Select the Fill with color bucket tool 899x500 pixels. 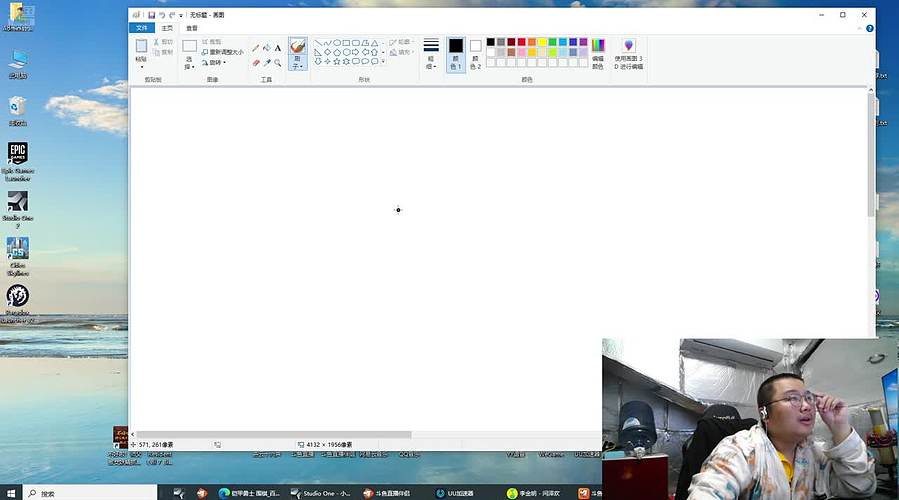coord(266,48)
